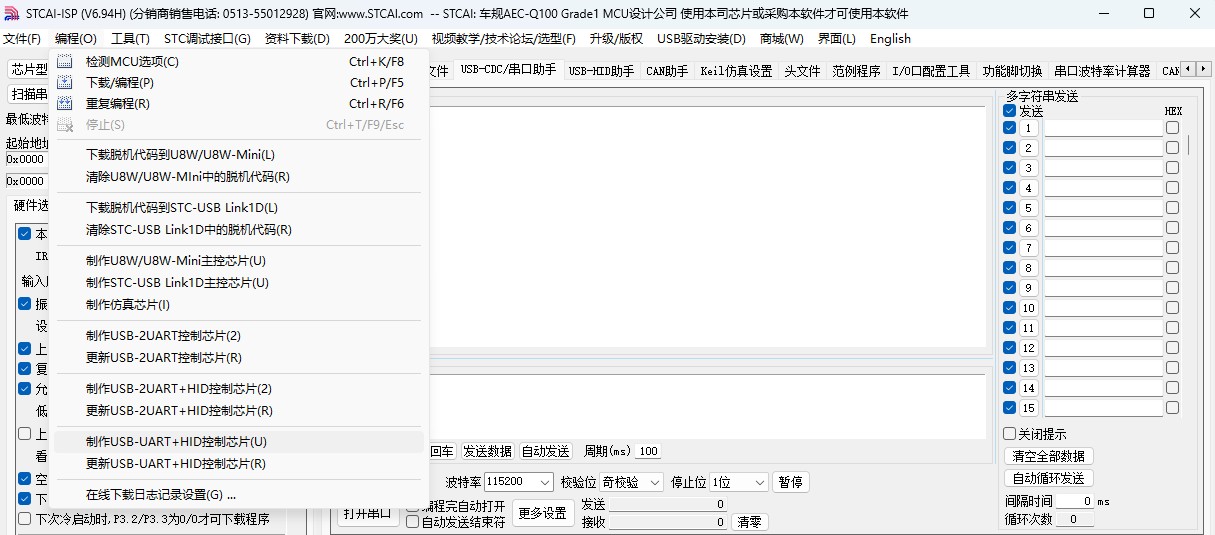Switch to the 串口波特率计算器 tab
Viewport: 1215px width, 535px height.
point(1102,71)
